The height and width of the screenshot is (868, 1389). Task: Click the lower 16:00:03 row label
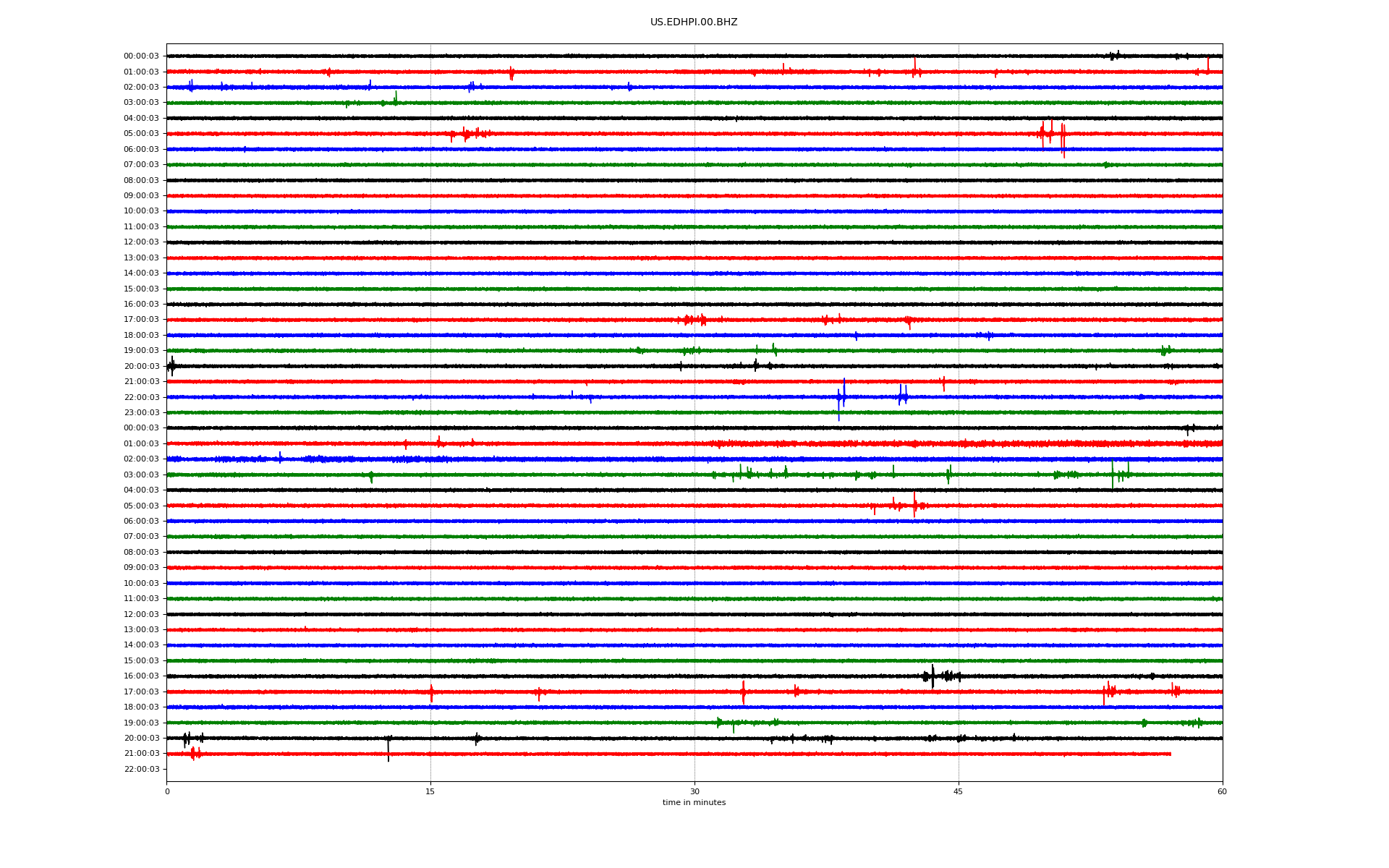coord(141,676)
